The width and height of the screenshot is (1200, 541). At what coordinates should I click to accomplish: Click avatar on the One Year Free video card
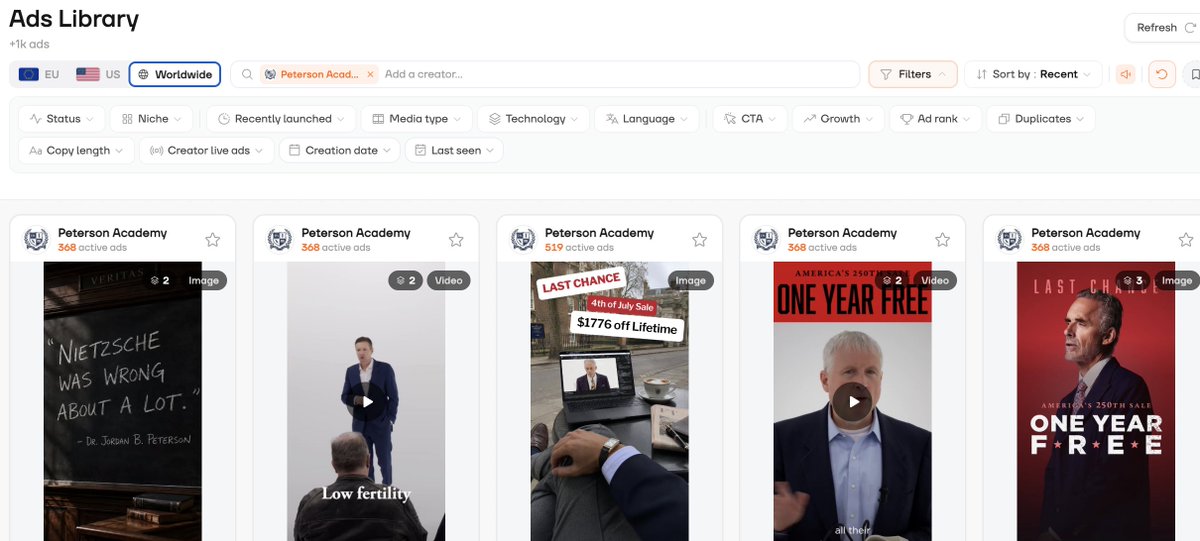coord(766,240)
